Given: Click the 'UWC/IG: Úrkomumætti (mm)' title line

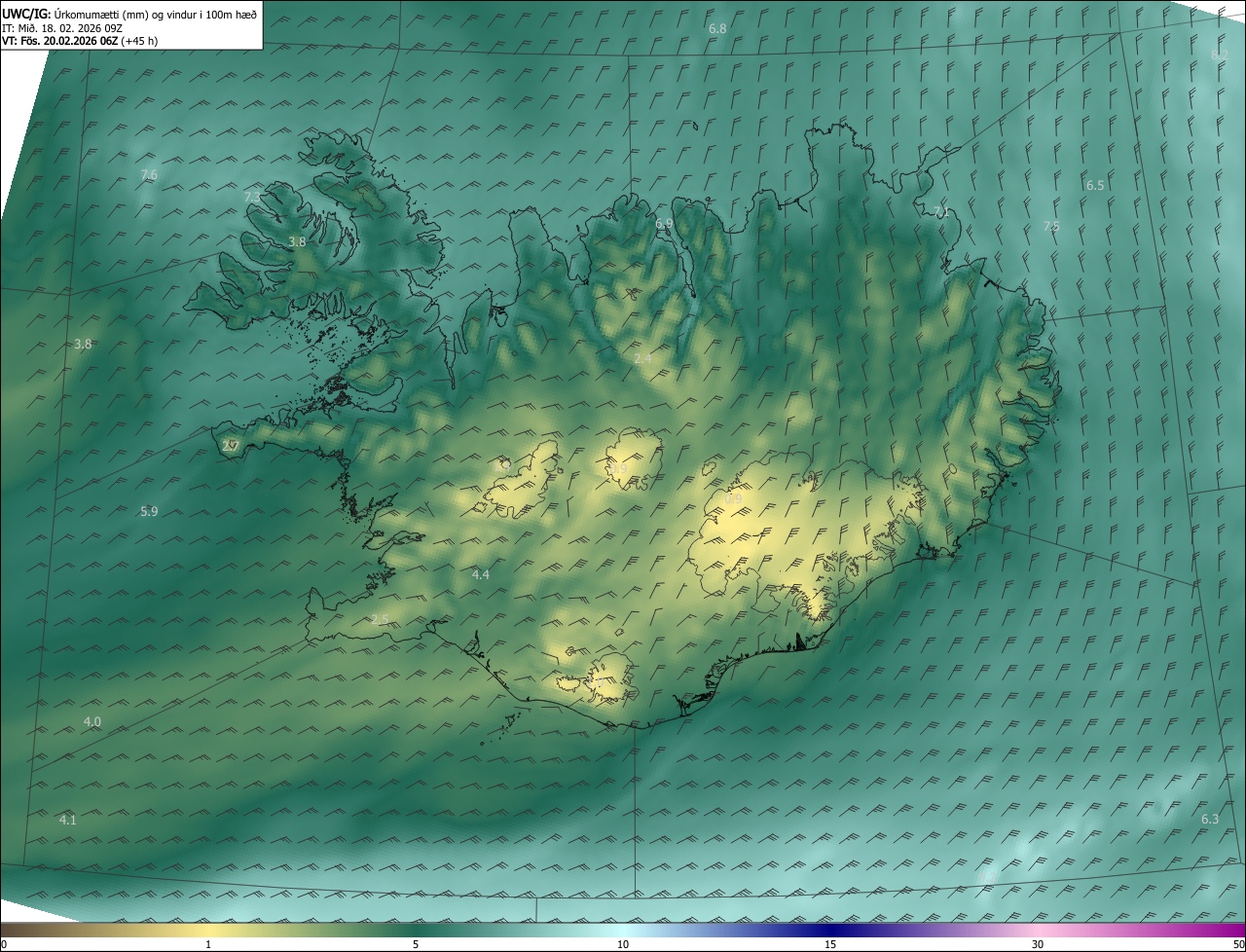Looking at the screenshot, I should click(x=129, y=15).
